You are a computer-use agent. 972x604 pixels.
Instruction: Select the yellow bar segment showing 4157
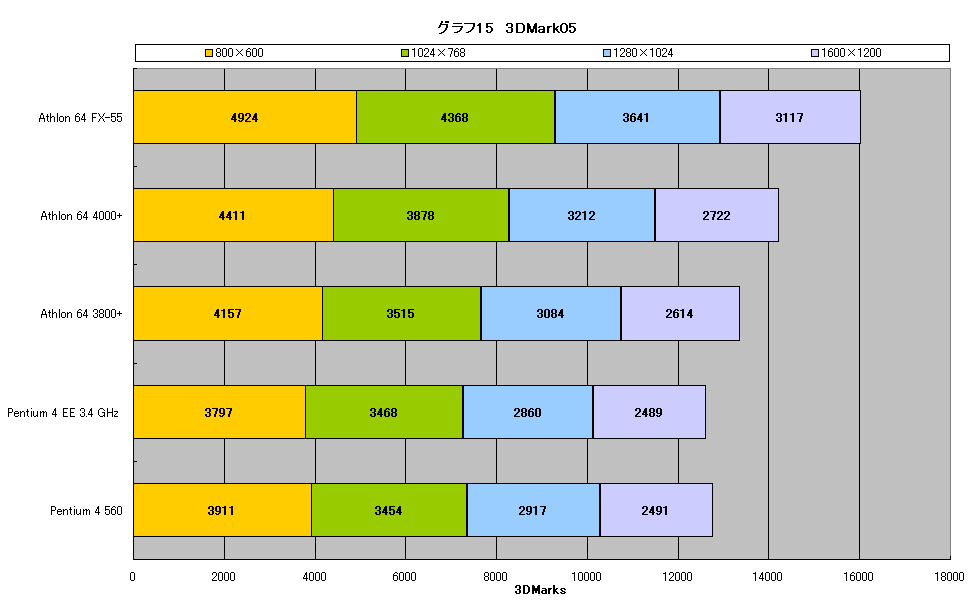pos(228,314)
